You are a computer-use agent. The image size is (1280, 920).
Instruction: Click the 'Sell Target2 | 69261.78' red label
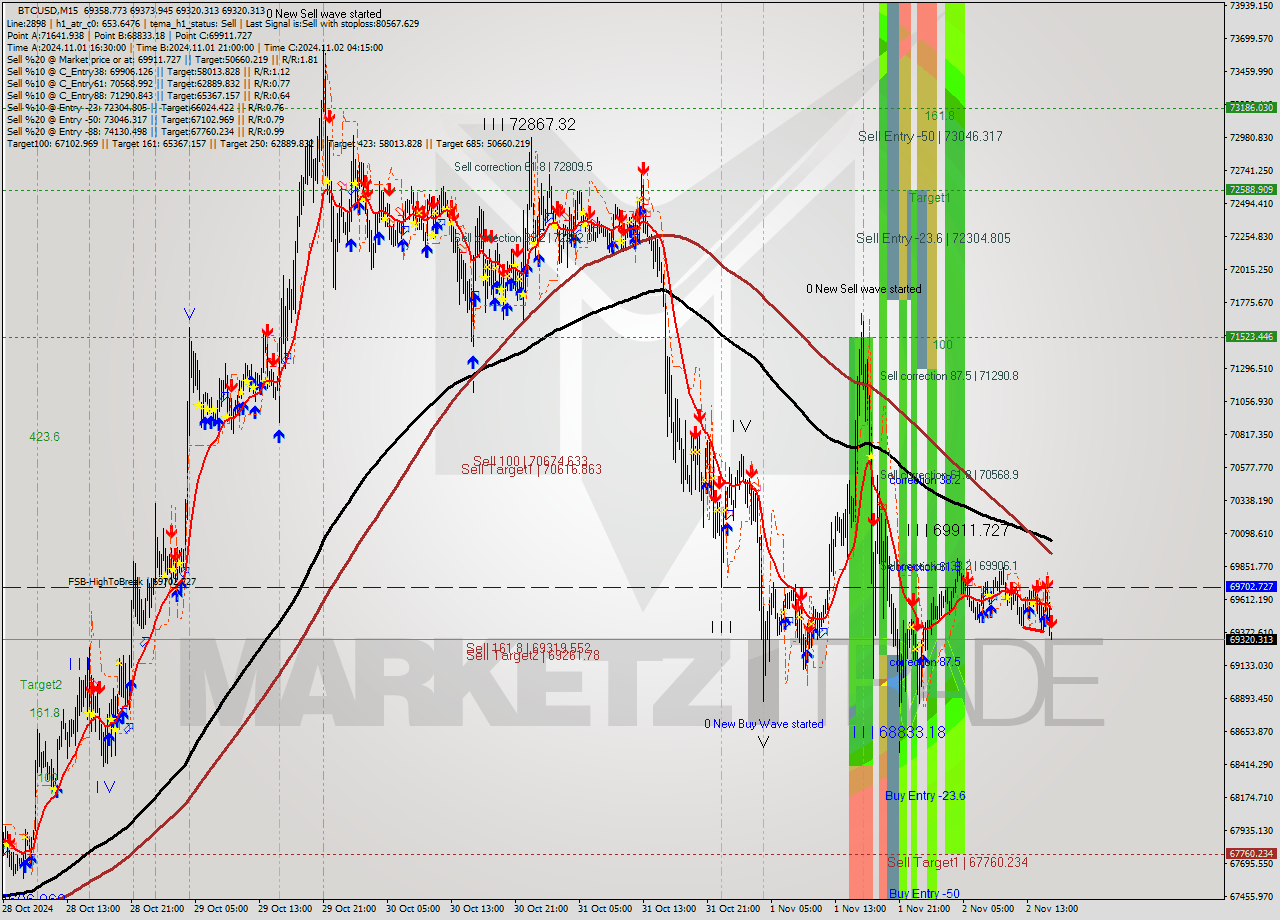(x=532, y=655)
